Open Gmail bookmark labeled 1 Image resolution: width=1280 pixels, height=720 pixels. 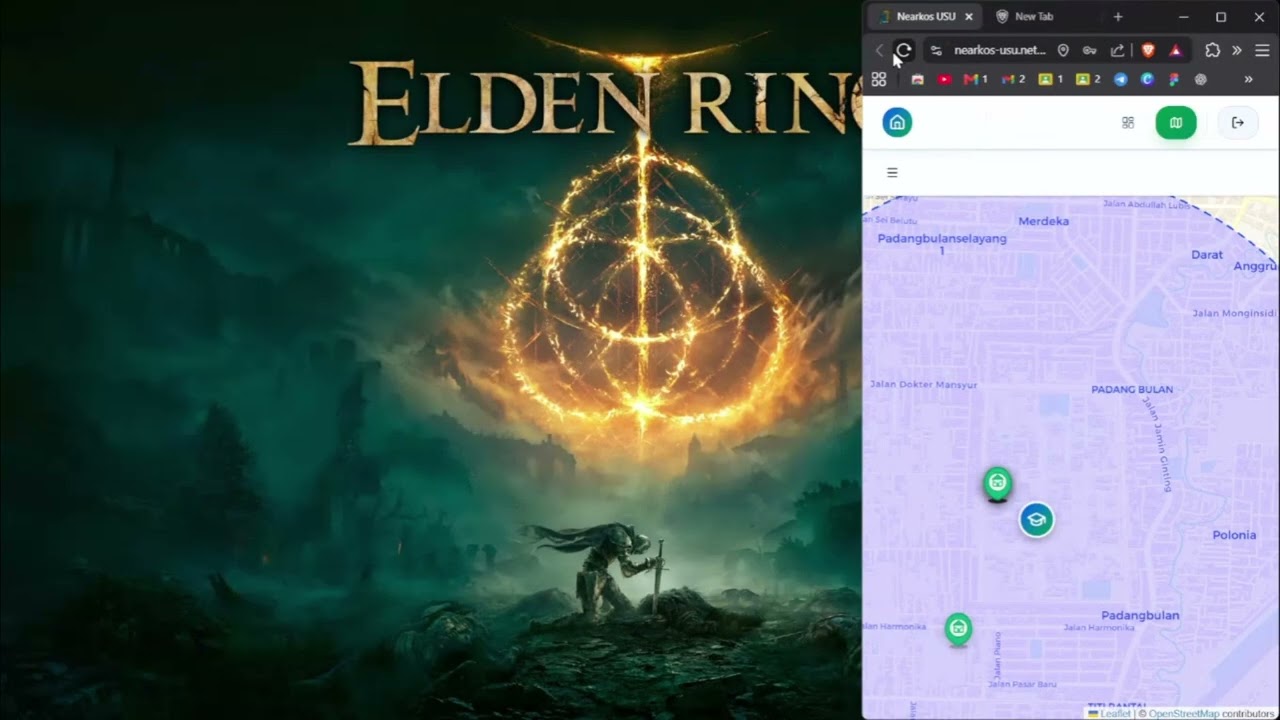click(x=975, y=79)
